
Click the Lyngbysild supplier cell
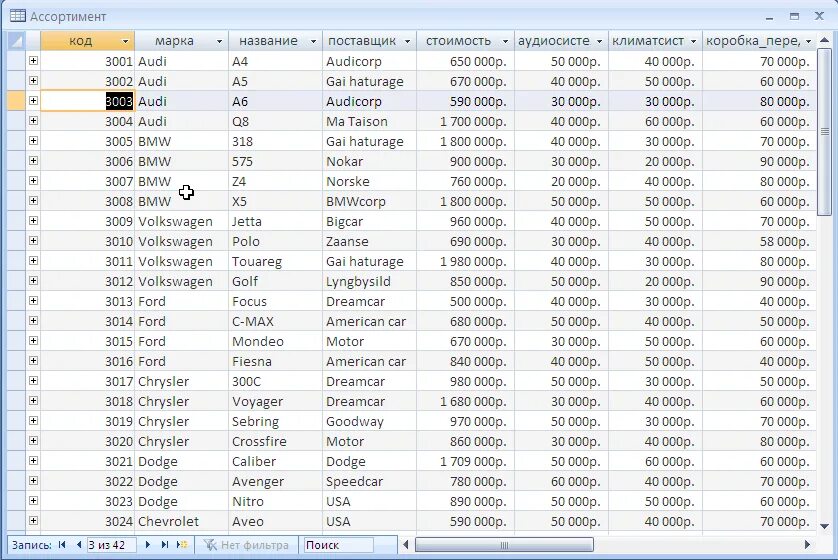[369, 282]
